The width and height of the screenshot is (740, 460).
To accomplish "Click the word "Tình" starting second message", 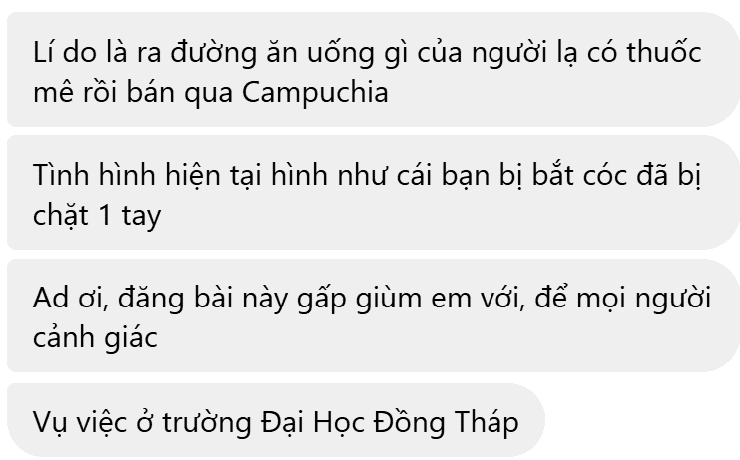I will (x=61, y=176).
